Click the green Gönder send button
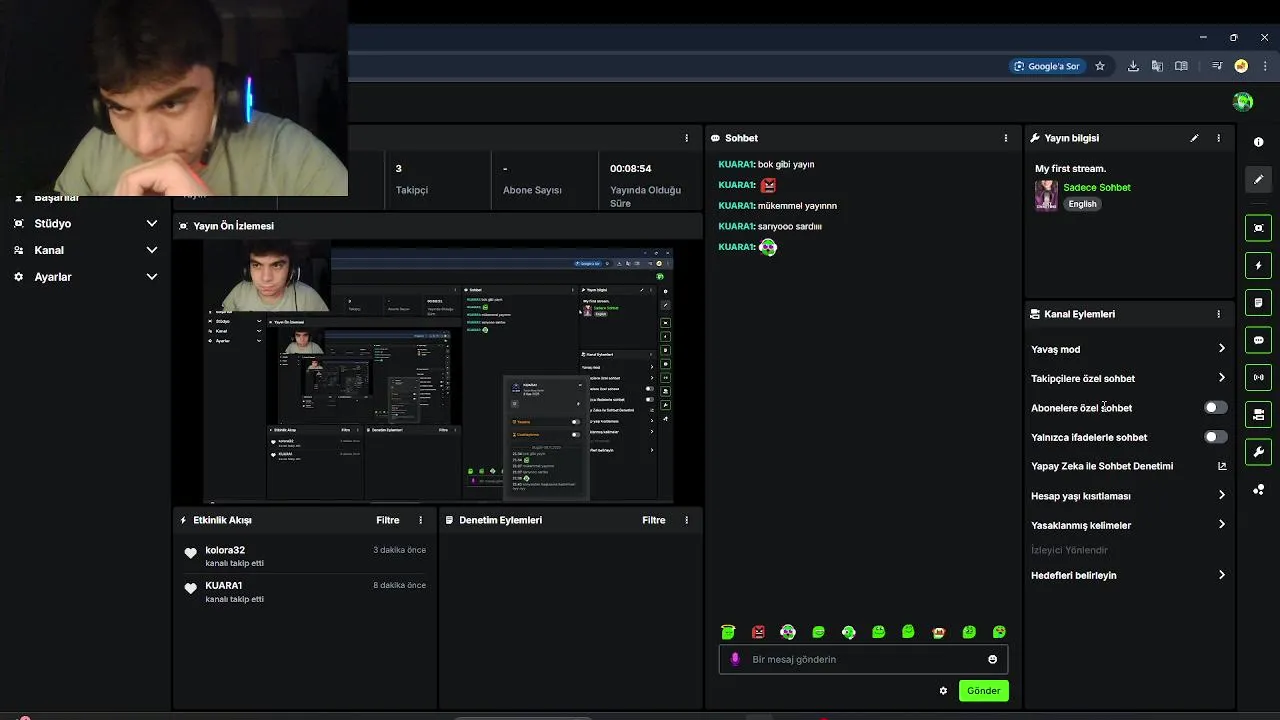Viewport: 1280px width, 720px height. coord(983,690)
